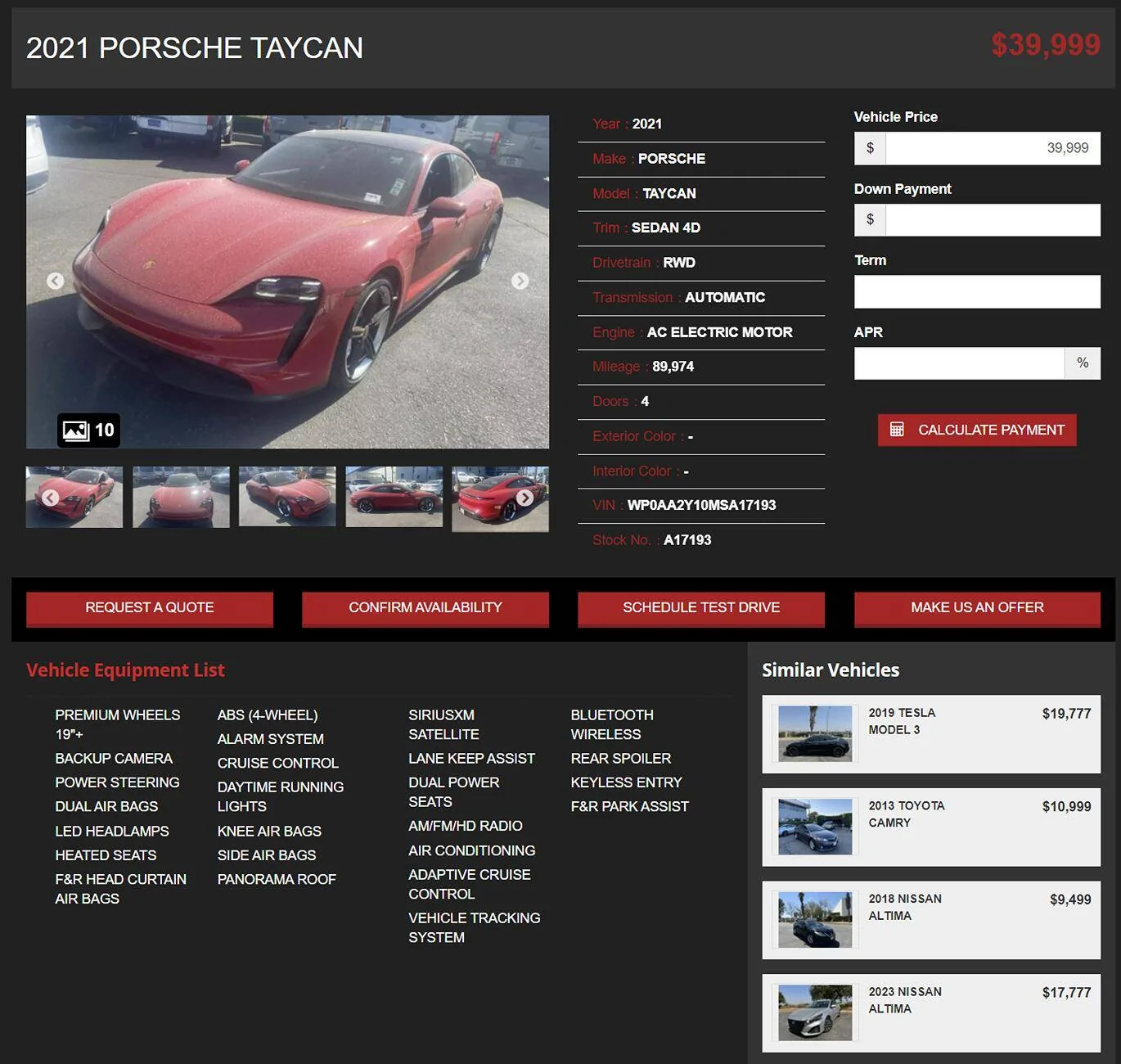Click the 2023 Nissan Altima thumbnail
This screenshot has width=1121, height=1064.
(x=815, y=1013)
